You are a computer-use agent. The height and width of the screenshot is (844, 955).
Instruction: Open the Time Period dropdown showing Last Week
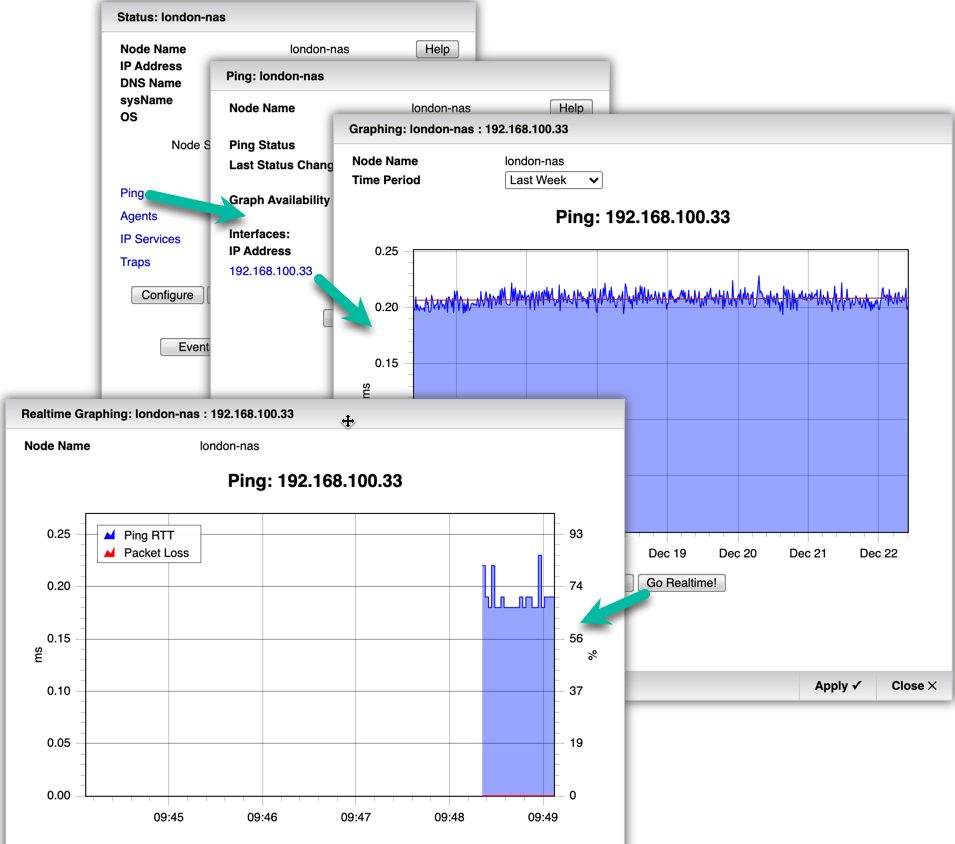tap(553, 180)
